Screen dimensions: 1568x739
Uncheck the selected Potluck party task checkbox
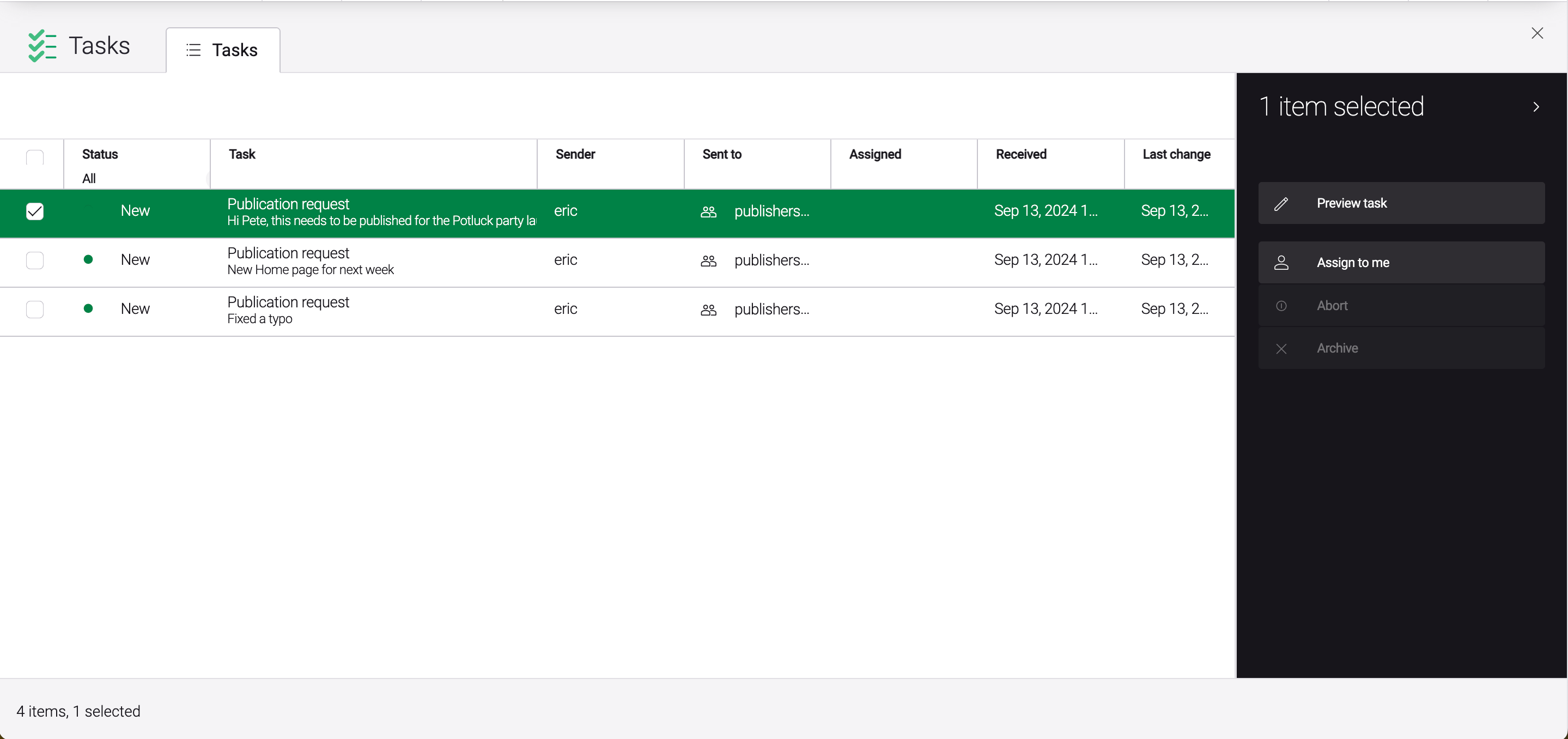pyautogui.click(x=35, y=211)
